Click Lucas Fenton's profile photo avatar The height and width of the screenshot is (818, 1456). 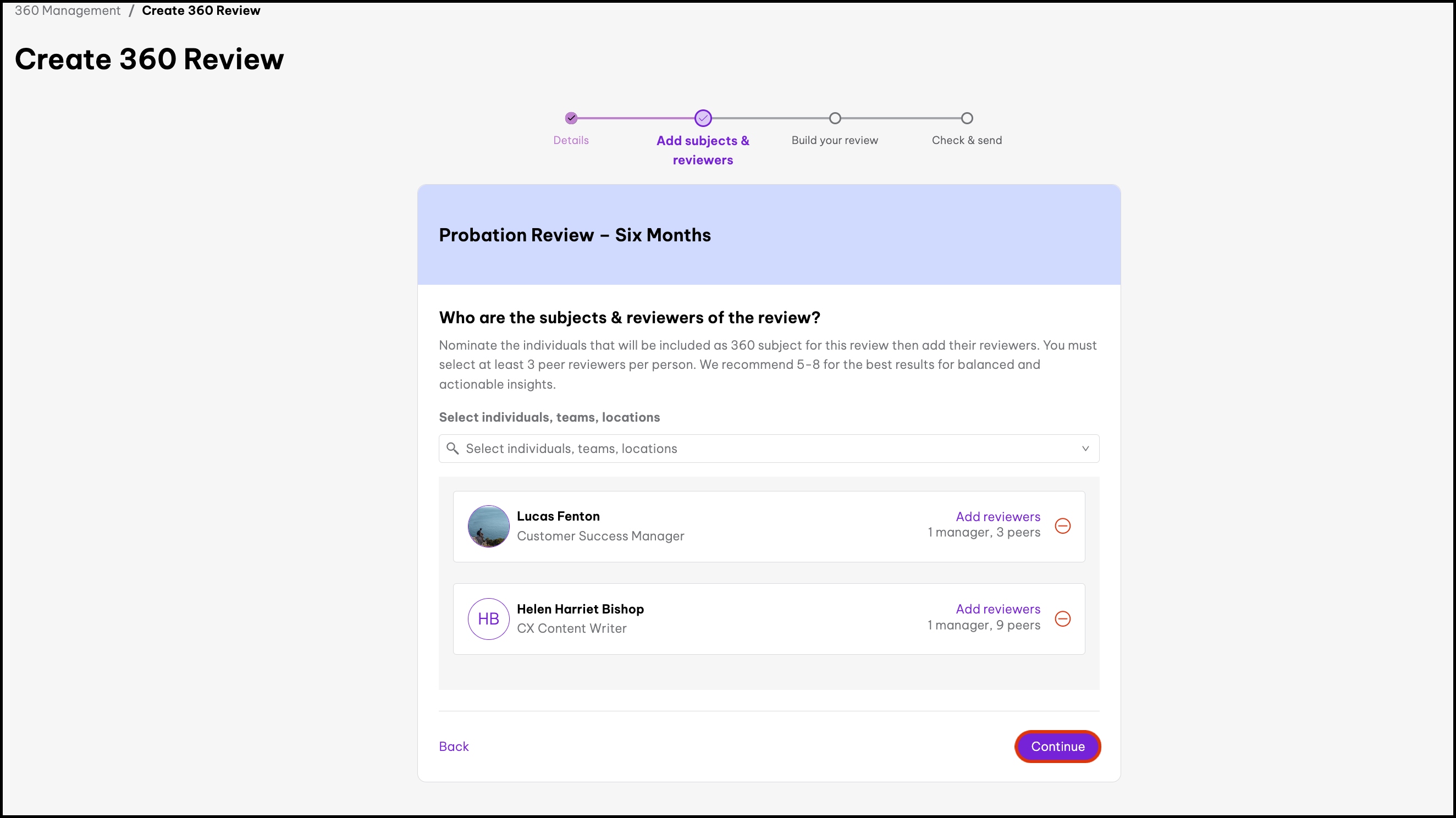[x=488, y=526]
